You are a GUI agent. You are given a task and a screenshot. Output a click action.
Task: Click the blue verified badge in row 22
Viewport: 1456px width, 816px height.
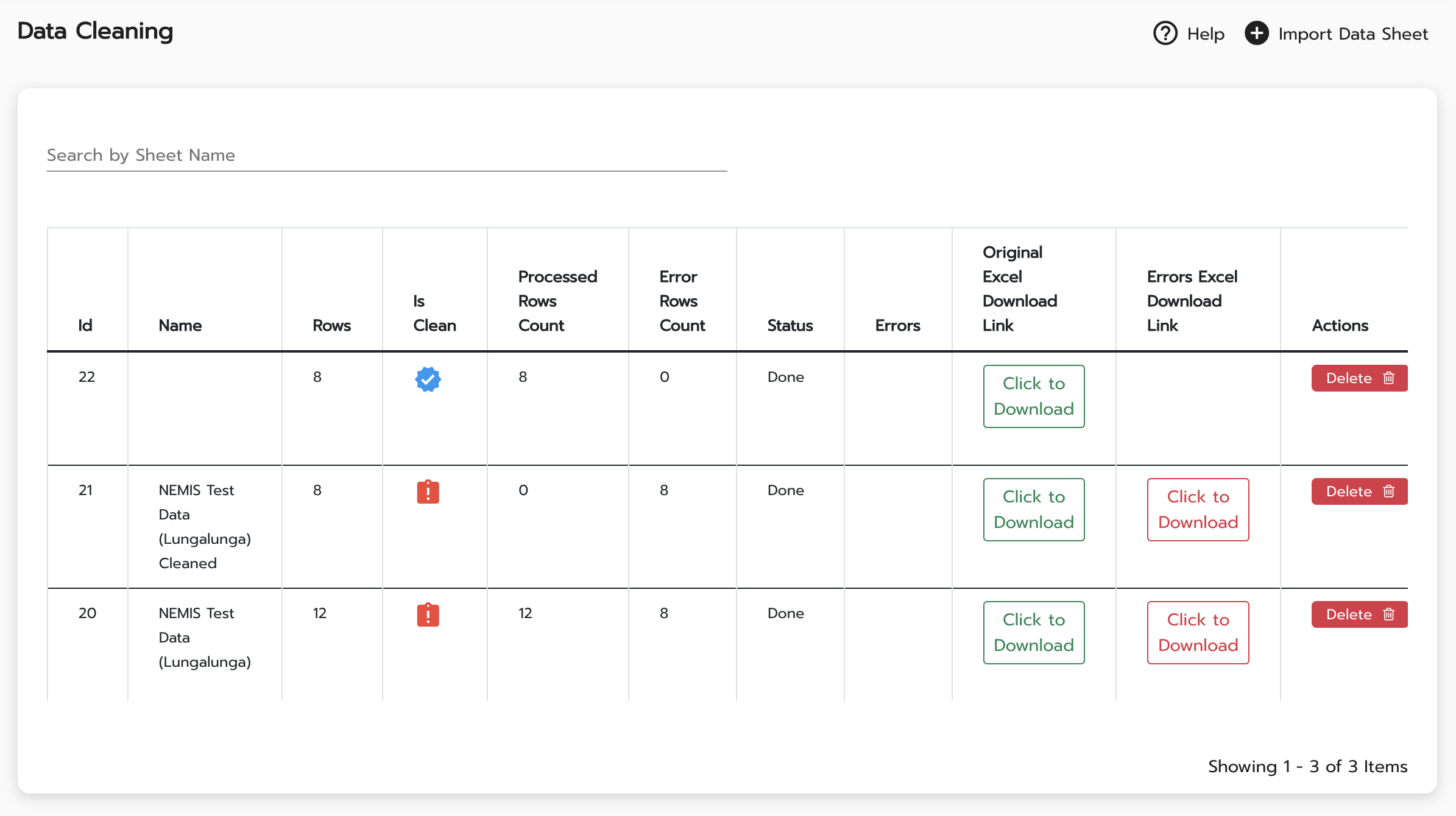click(x=428, y=379)
